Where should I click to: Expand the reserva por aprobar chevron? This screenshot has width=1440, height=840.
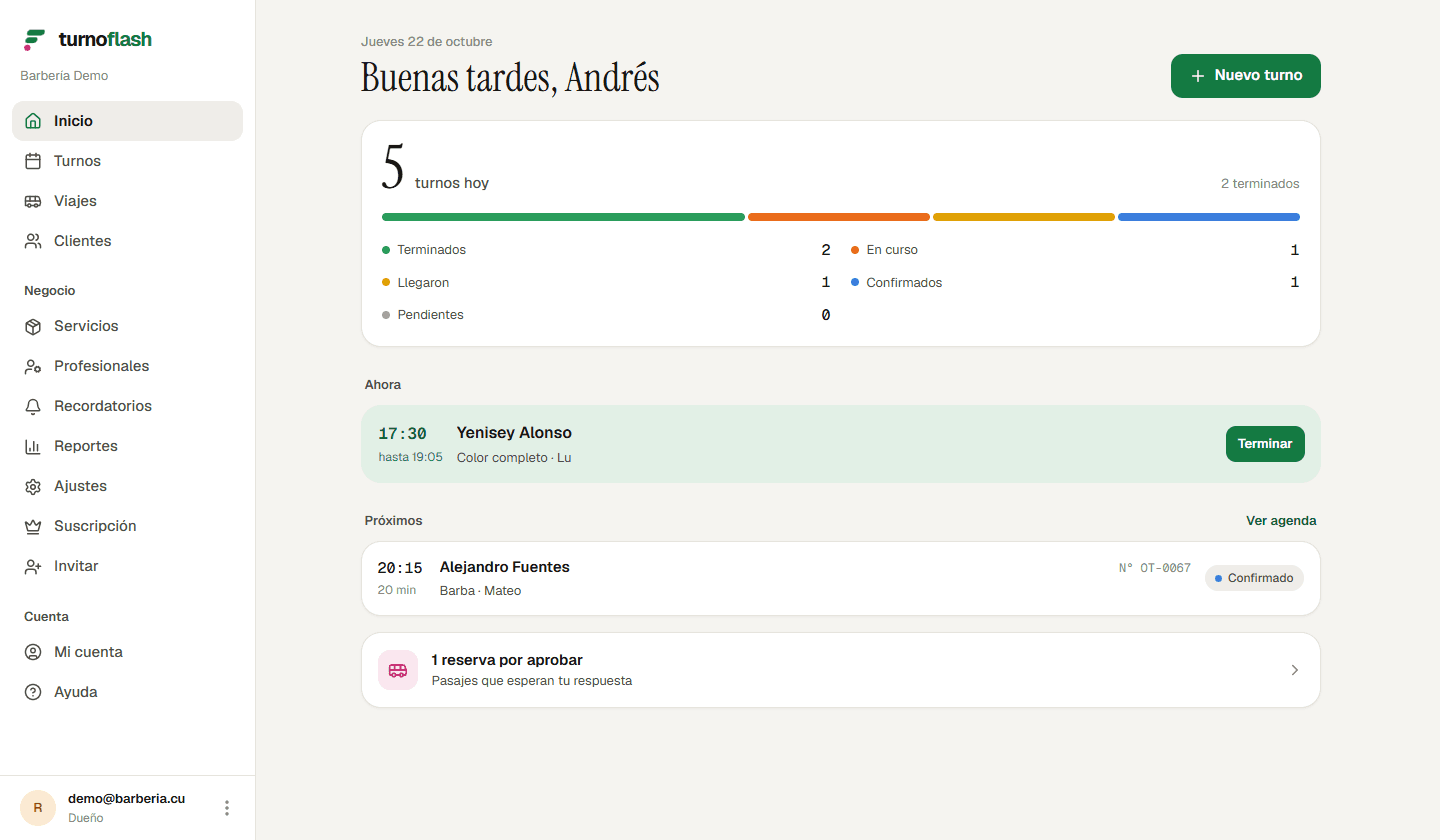click(1295, 670)
